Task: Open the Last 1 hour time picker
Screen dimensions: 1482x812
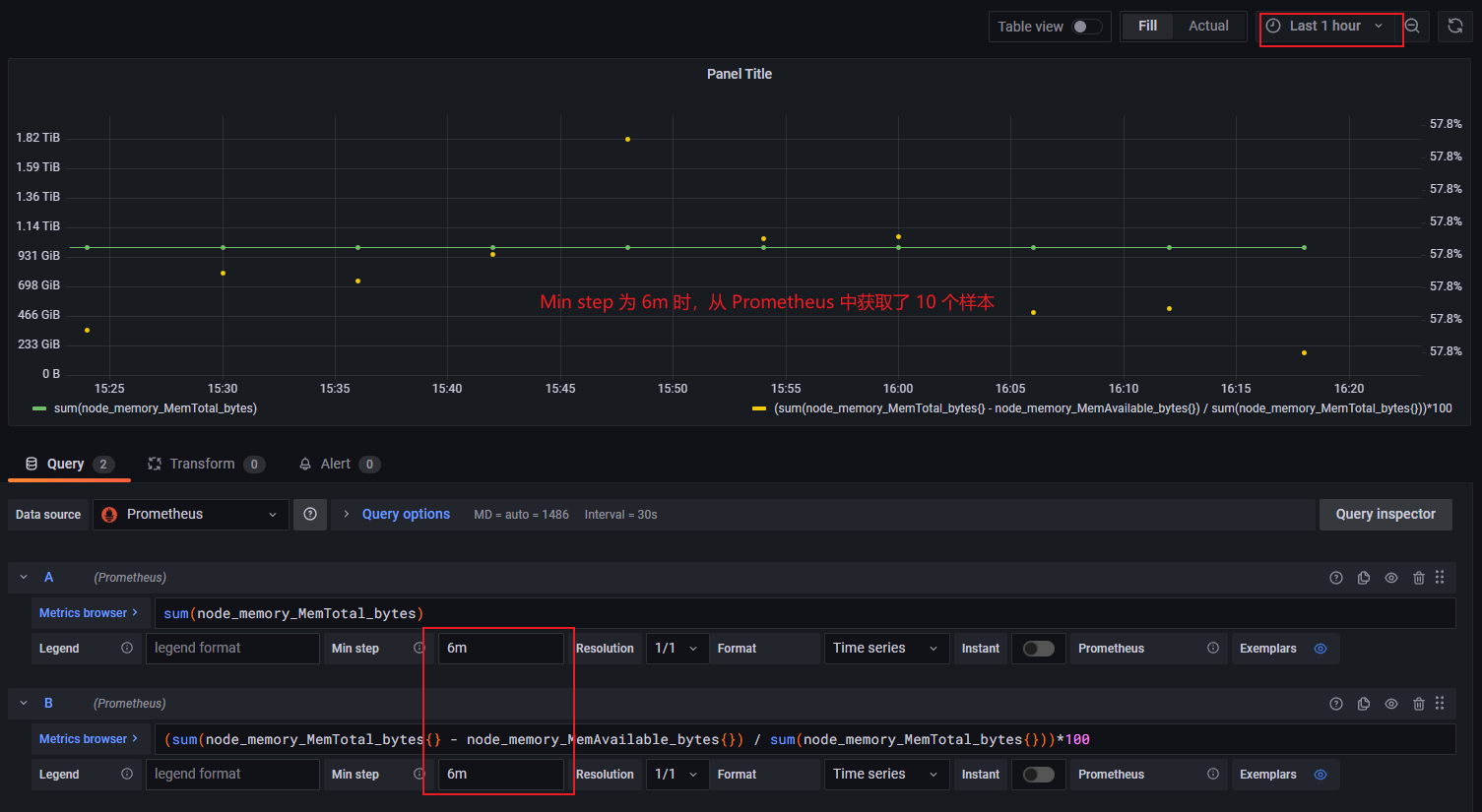Action: coord(1326,27)
